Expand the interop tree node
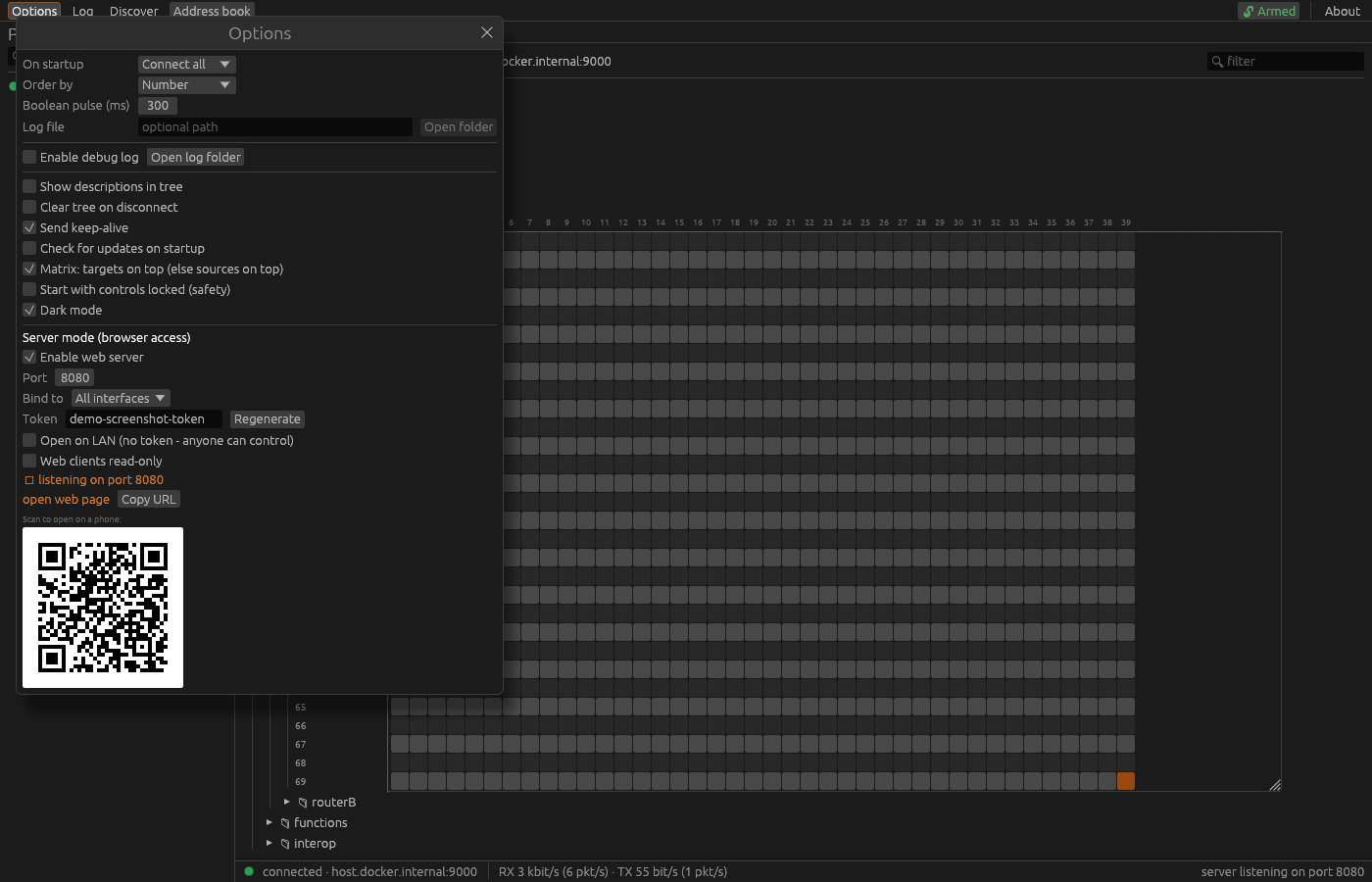Image resolution: width=1372 pixels, height=882 pixels. point(269,843)
